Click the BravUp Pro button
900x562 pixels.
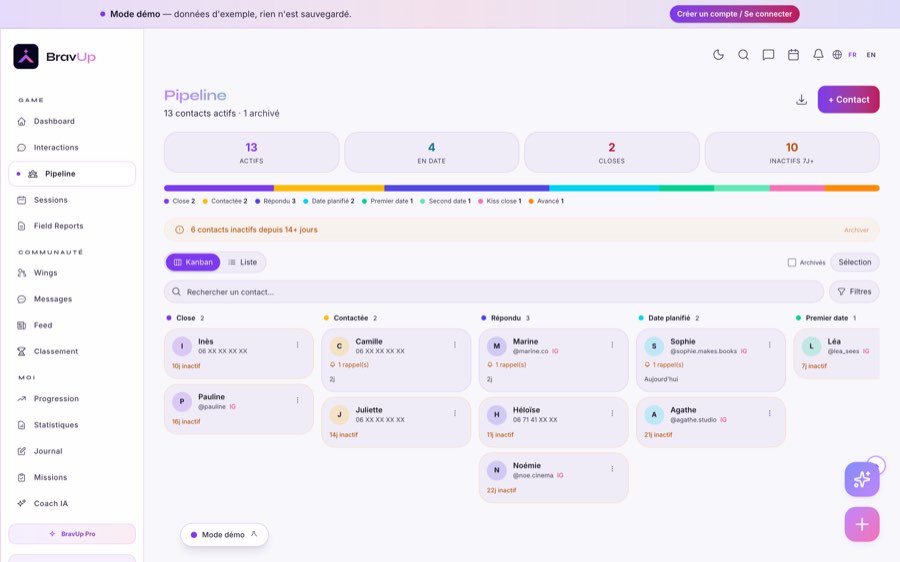[x=72, y=534]
